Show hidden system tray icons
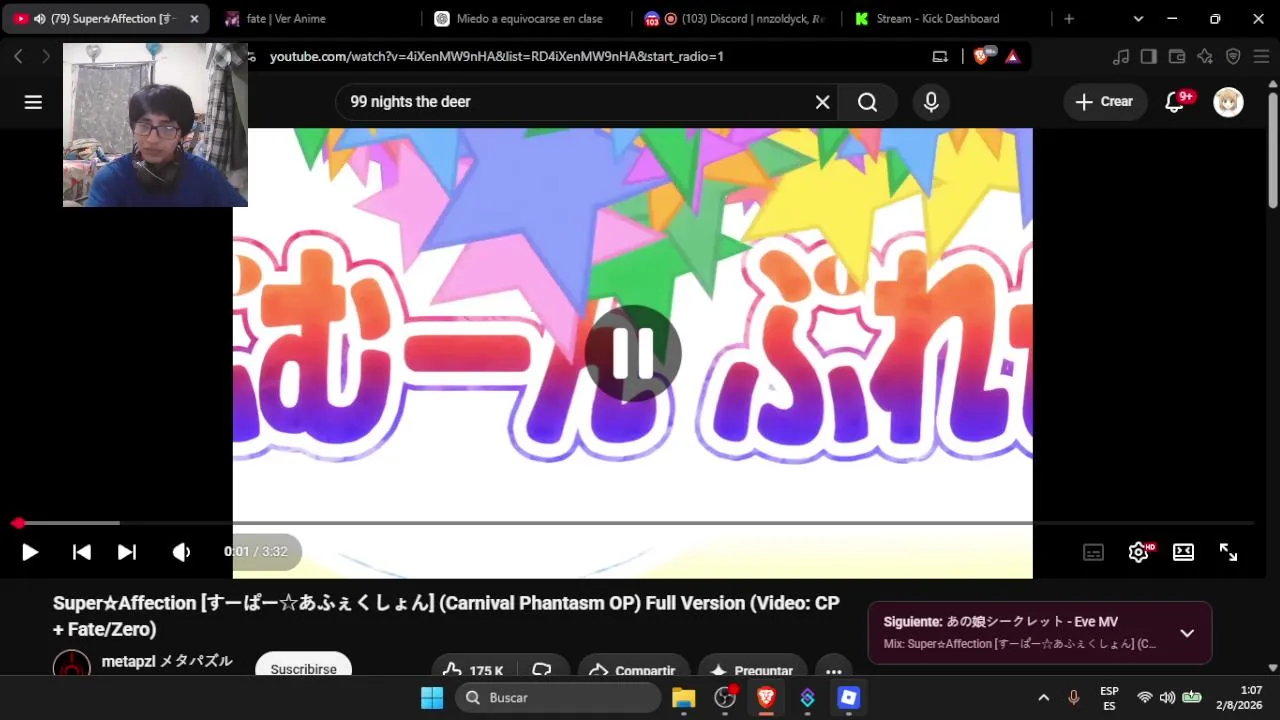Image resolution: width=1280 pixels, height=720 pixels. tap(1043, 698)
